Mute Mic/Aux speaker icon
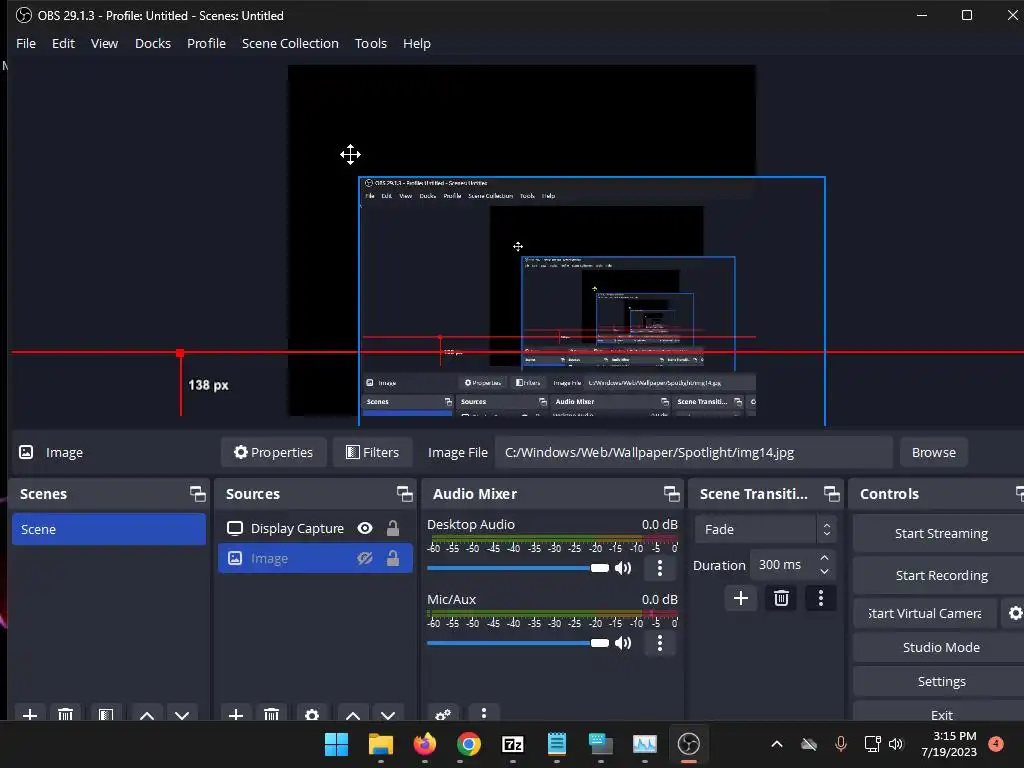This screenshot has height=768, width=1024. click(623, 643)
